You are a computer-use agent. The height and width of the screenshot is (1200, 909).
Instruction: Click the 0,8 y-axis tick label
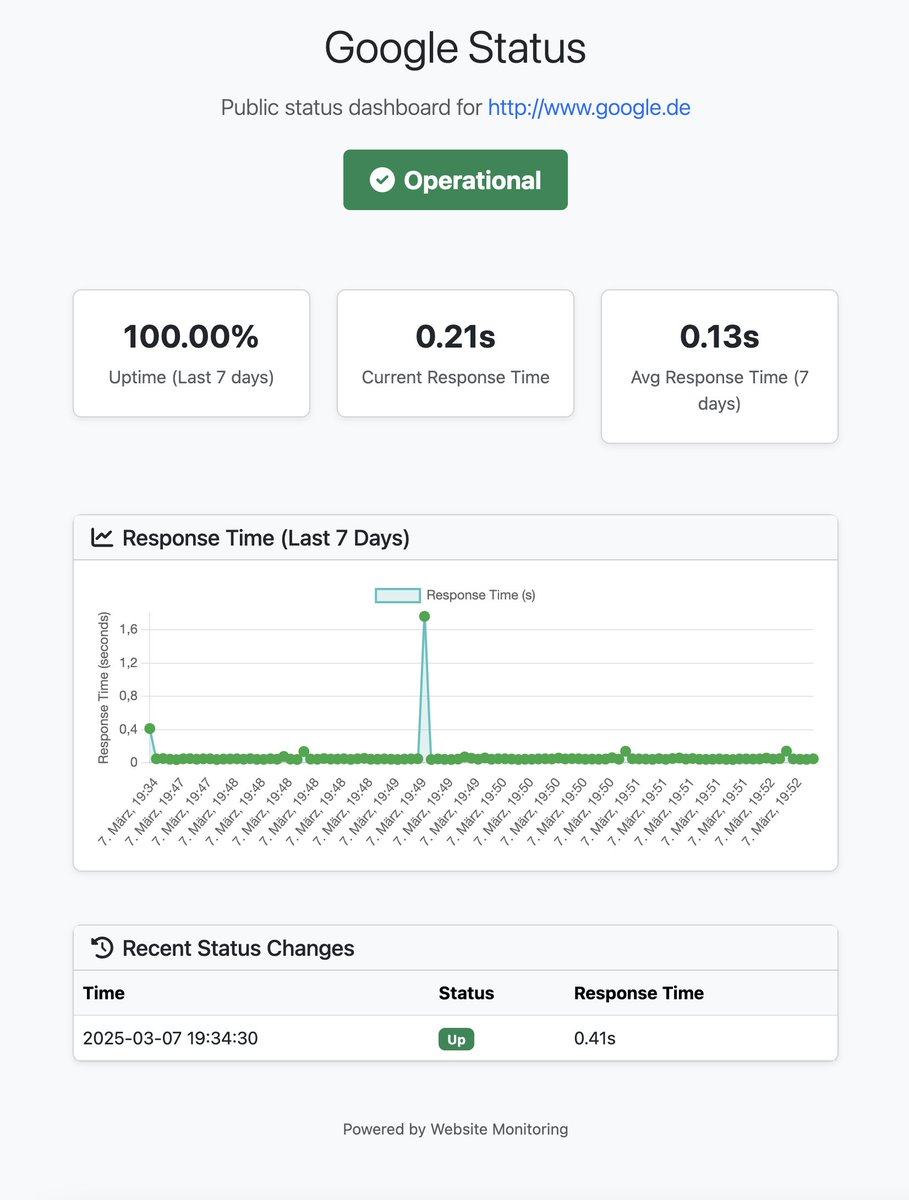[130, 696]
